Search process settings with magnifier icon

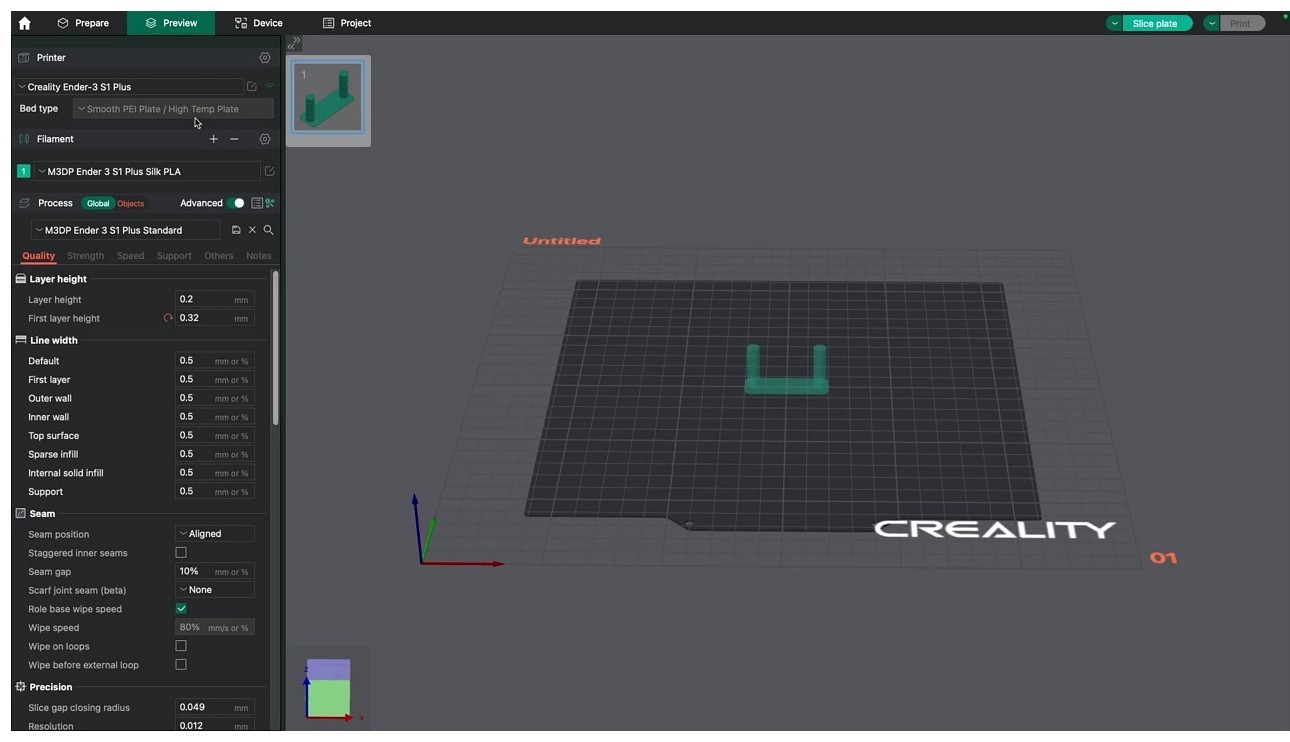(x=268, y=230)
